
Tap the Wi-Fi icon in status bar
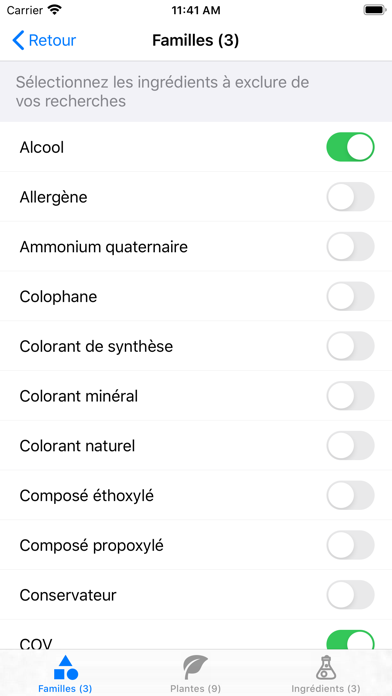(x=55, y=10)
